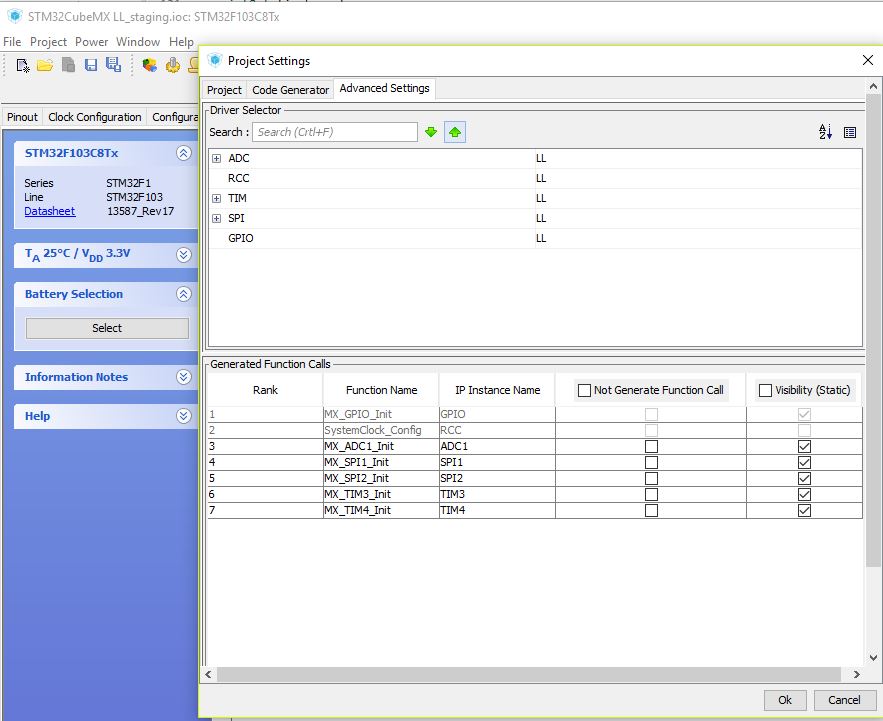Expand the TA 25°C / VDD 3.3V panel

coord(184,255)
